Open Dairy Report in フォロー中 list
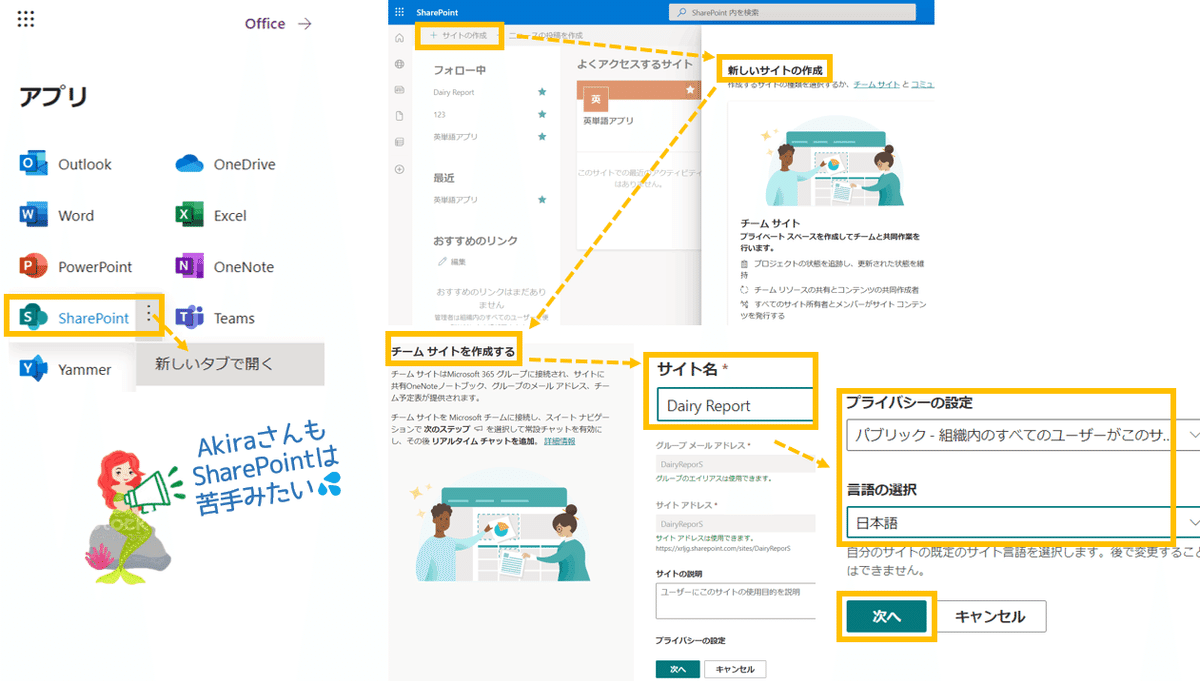Screen dimensions: 1200x681 coord(454,92)
